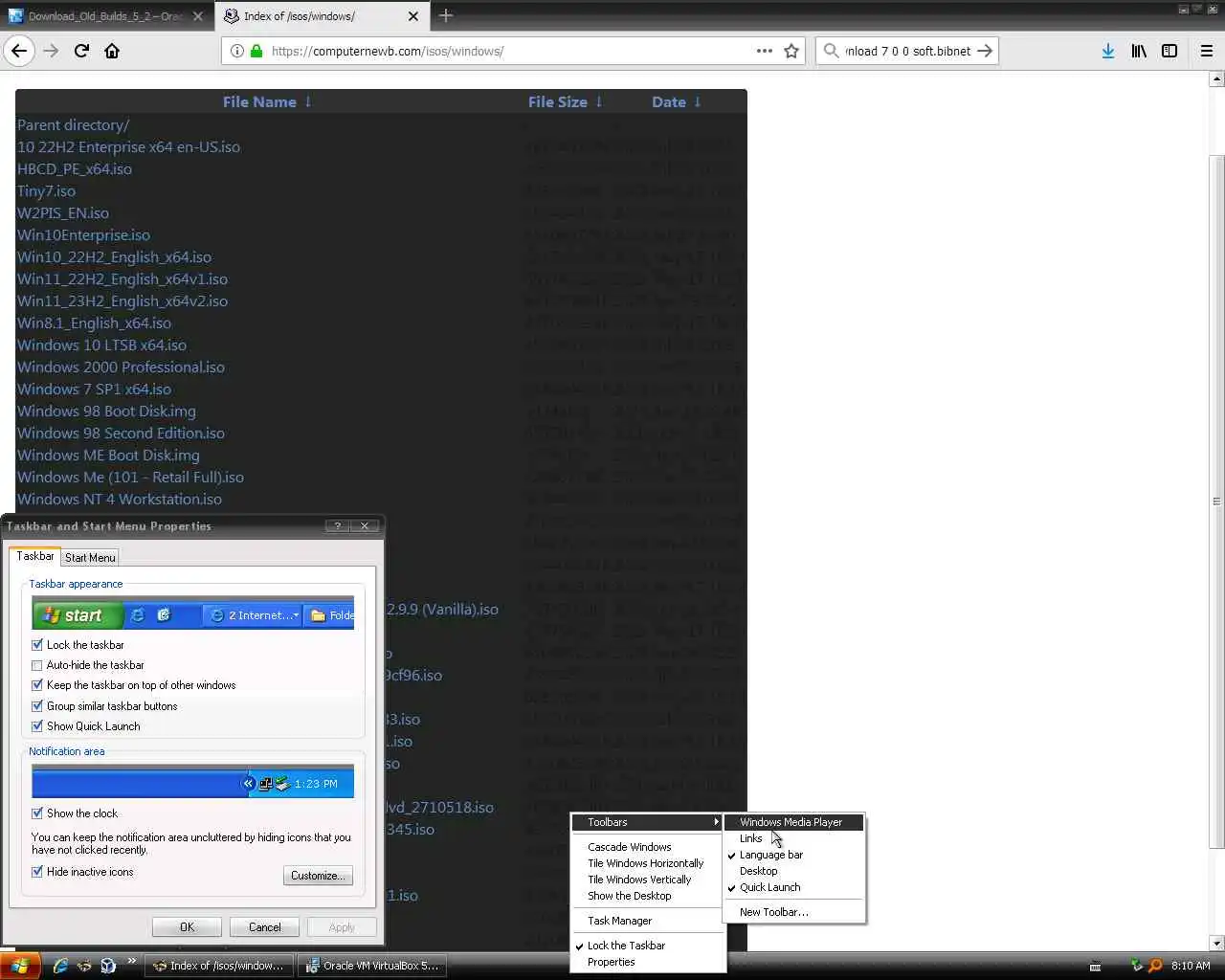
Task: Open the page actions three-dot menu
Action: (x=764, y=51)
